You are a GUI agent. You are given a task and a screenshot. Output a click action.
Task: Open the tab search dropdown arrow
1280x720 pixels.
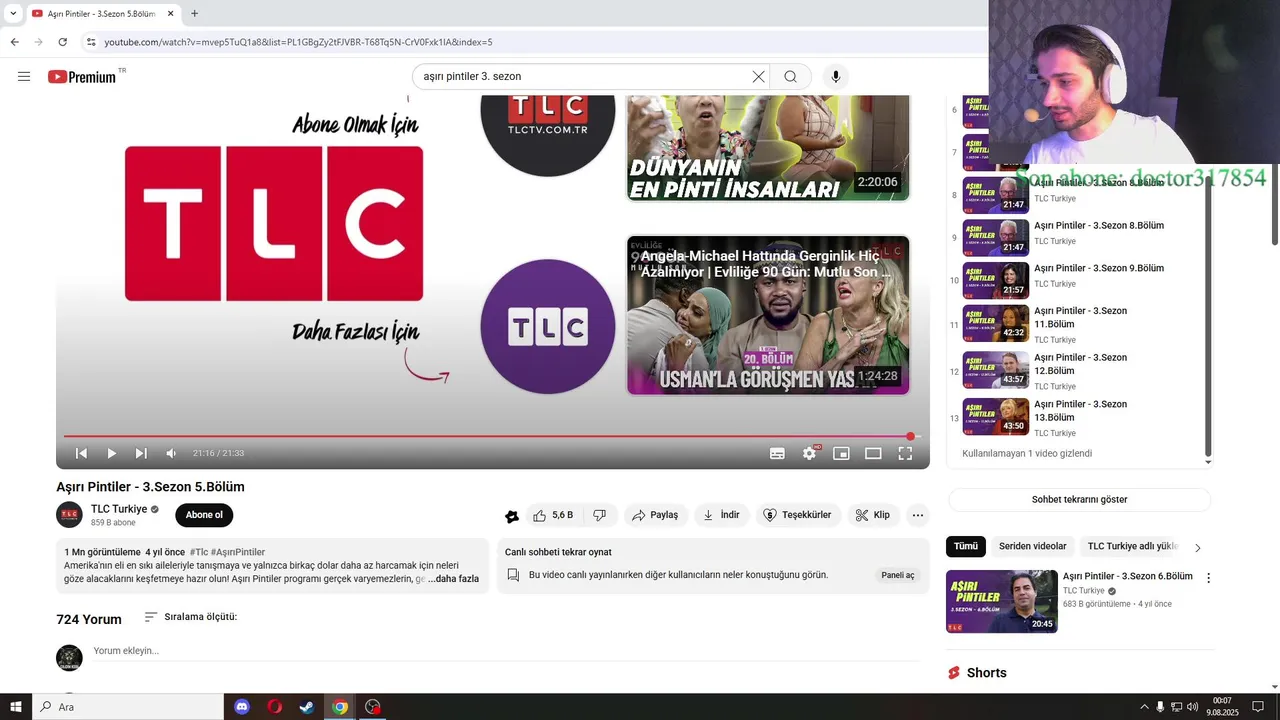[x=13, y=14]
